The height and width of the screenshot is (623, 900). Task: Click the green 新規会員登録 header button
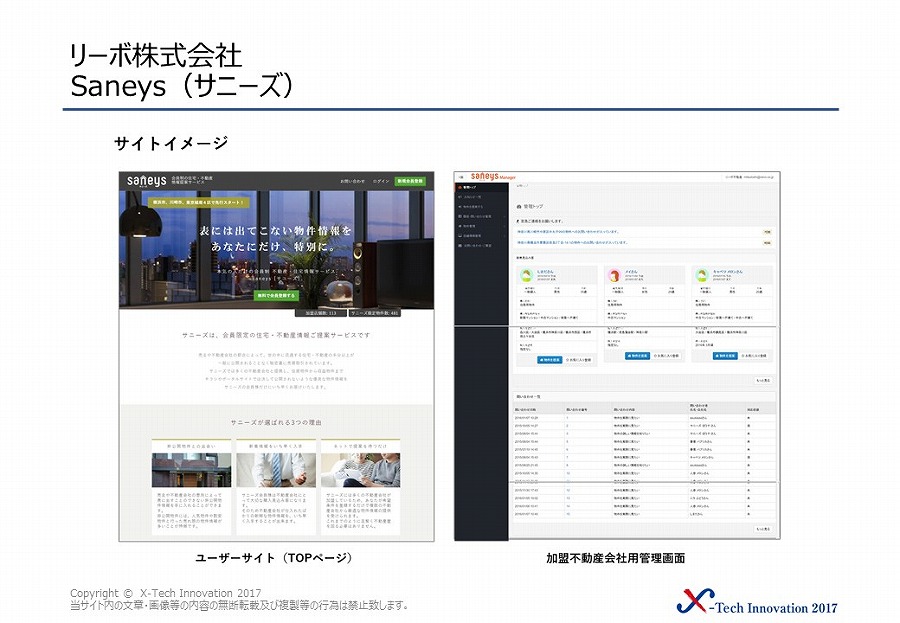410,181
